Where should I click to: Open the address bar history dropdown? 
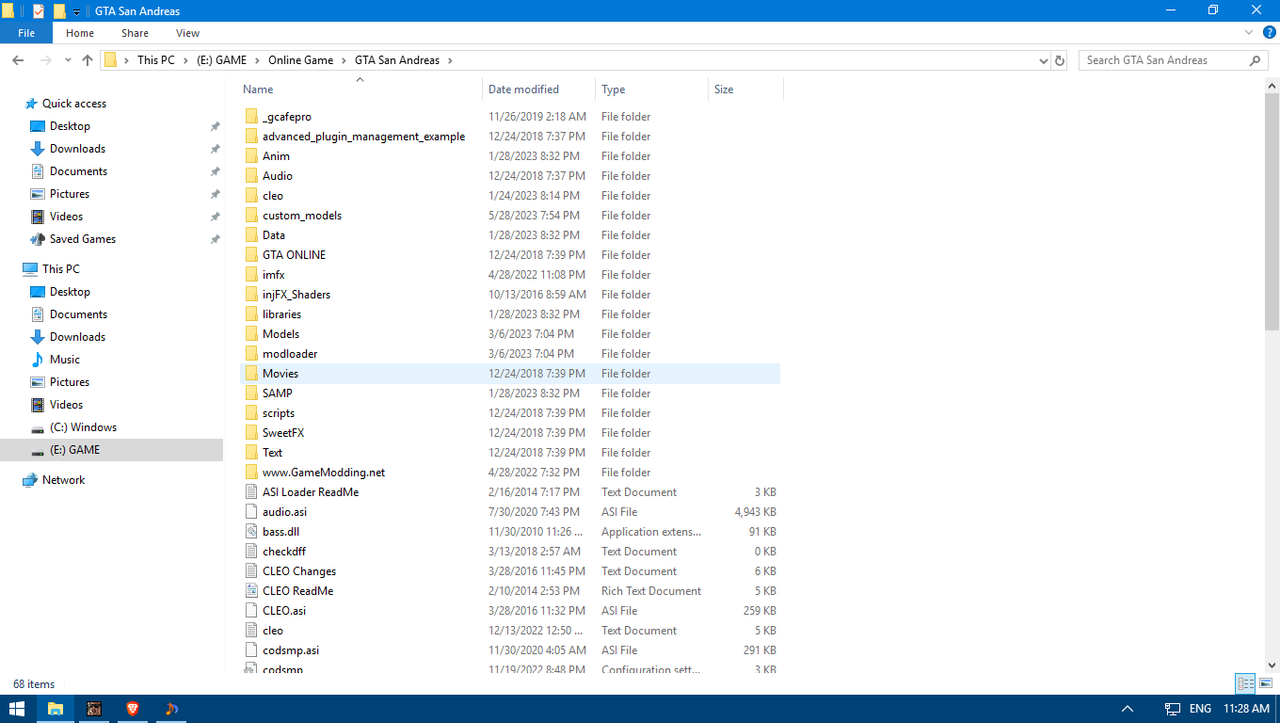tap(1044, 60)
